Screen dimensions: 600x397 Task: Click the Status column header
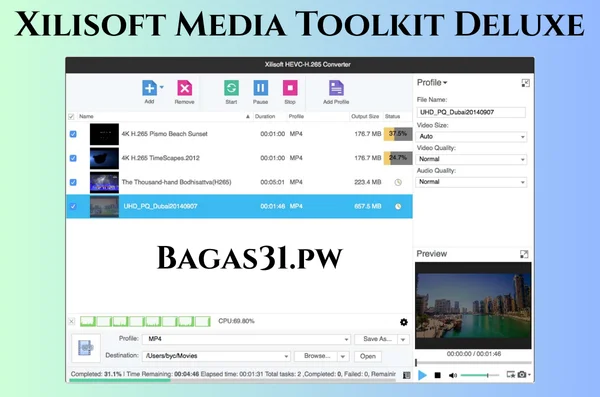point(392,116)
